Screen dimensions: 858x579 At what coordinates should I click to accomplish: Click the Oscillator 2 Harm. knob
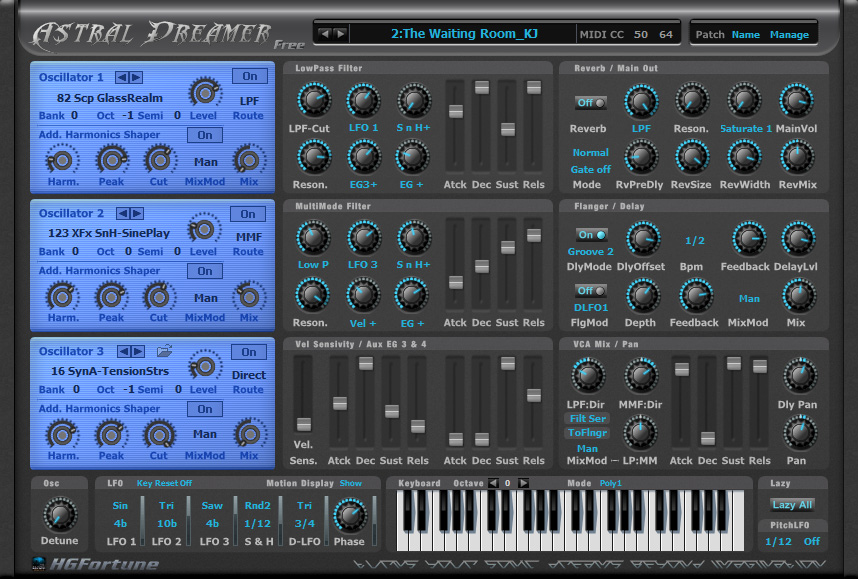(x=62, y=297)
